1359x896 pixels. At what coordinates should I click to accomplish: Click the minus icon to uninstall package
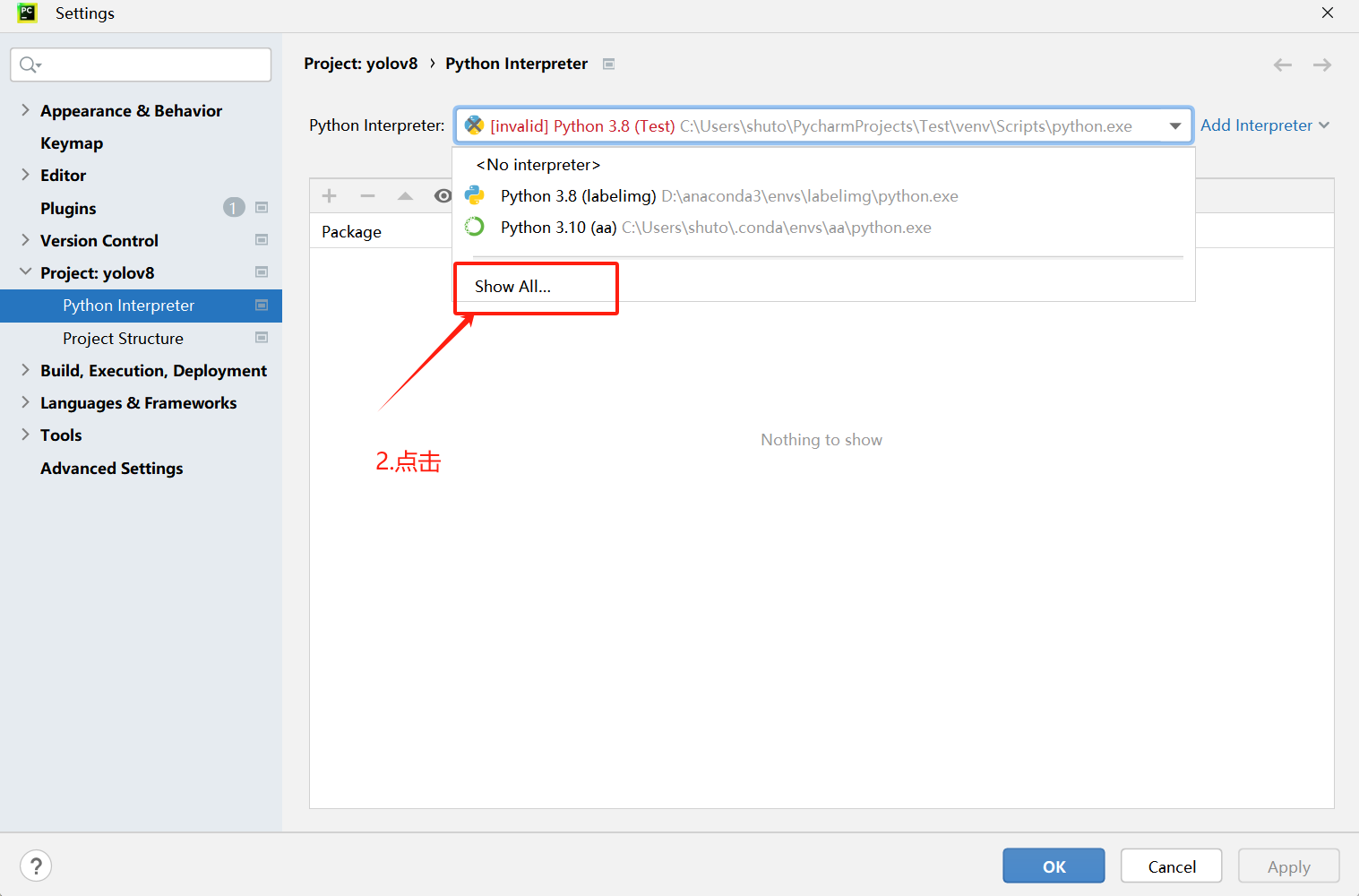click(367, 196)
